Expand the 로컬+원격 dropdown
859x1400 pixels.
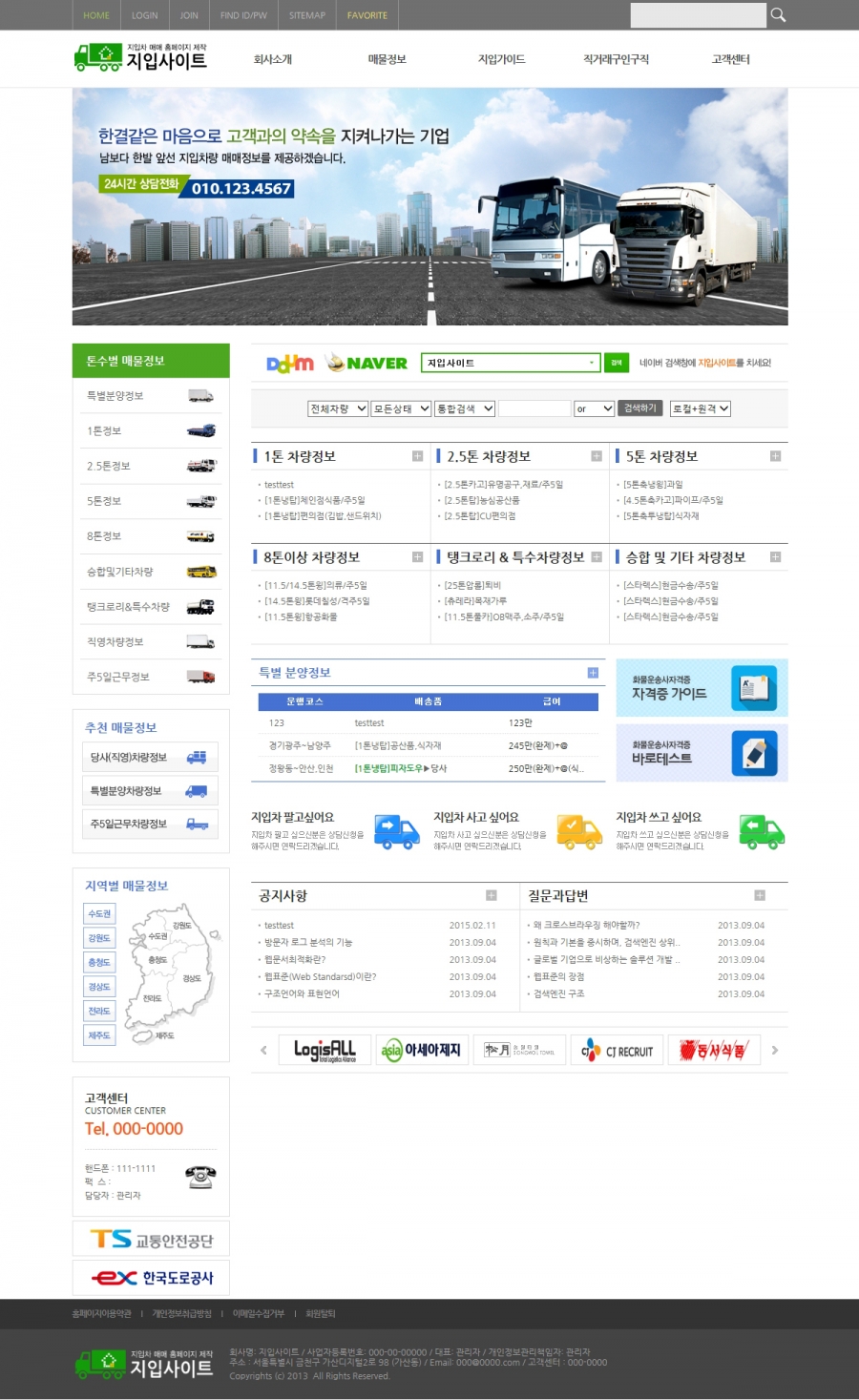point(701,408)
